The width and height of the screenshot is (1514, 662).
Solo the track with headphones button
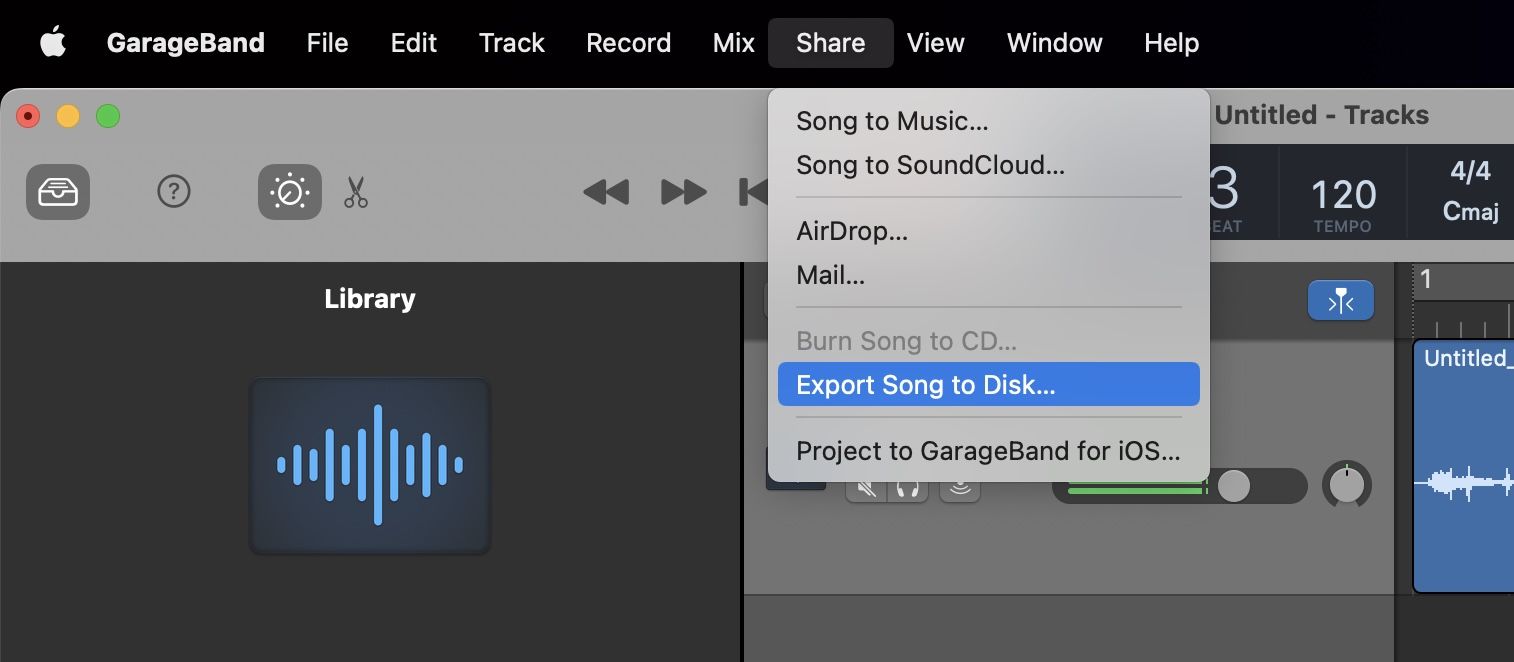pos(908,488)
